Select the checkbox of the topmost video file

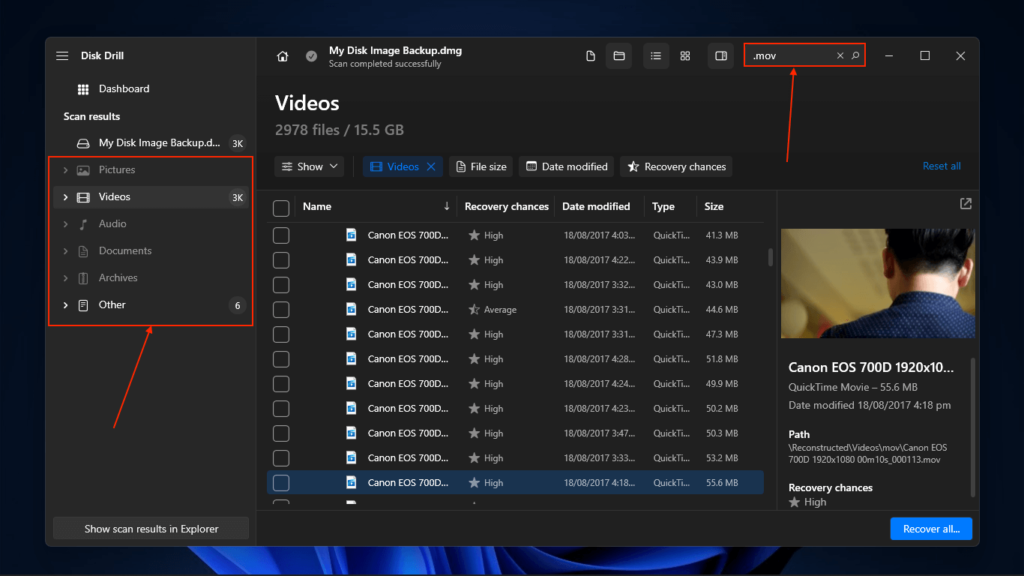coord(281,234)
